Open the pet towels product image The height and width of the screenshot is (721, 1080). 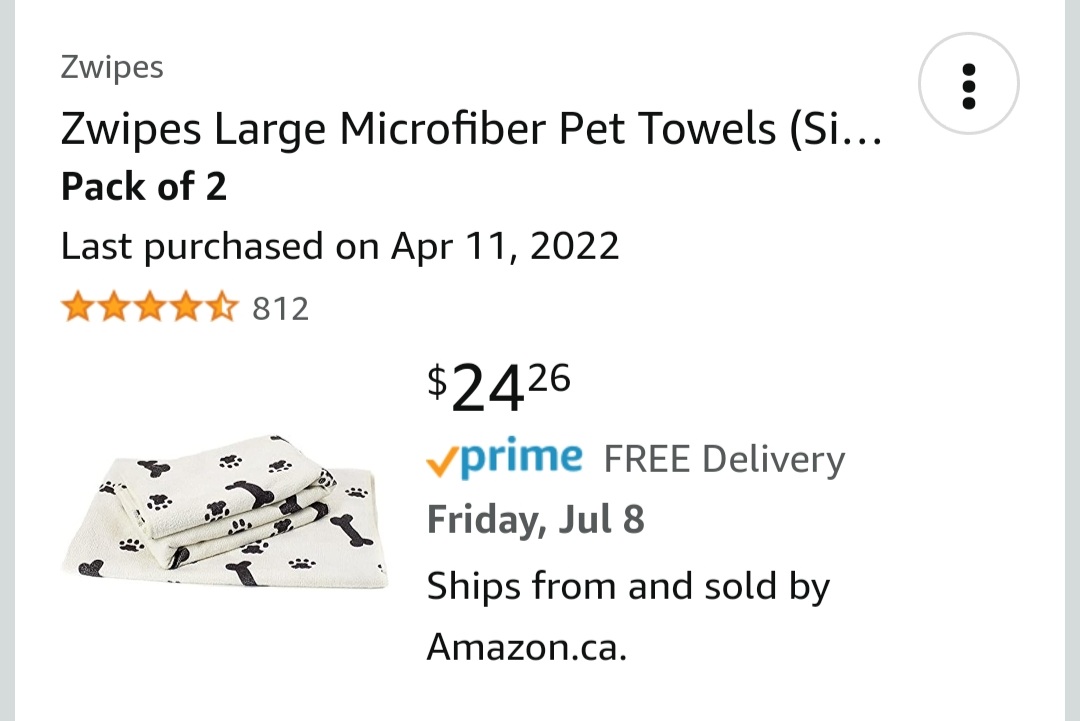point(223,513)
